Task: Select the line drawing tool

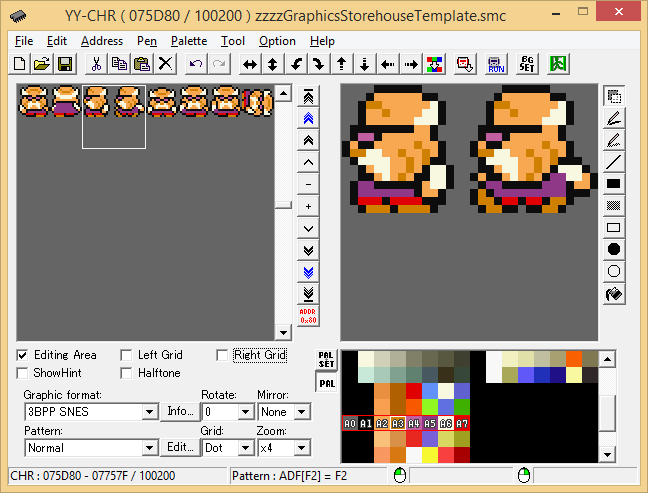Action: coord(614,161)
